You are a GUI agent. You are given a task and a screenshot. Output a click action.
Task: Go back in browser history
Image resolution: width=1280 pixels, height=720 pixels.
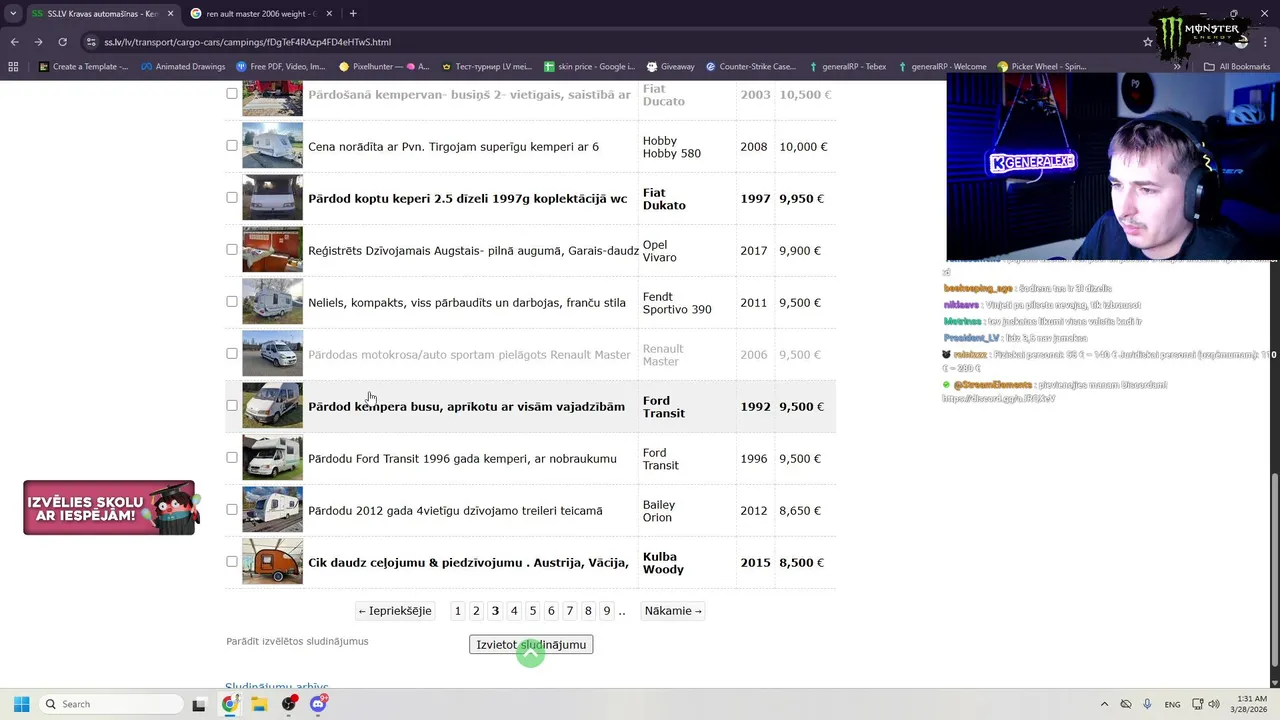click(x=14, y=42)
